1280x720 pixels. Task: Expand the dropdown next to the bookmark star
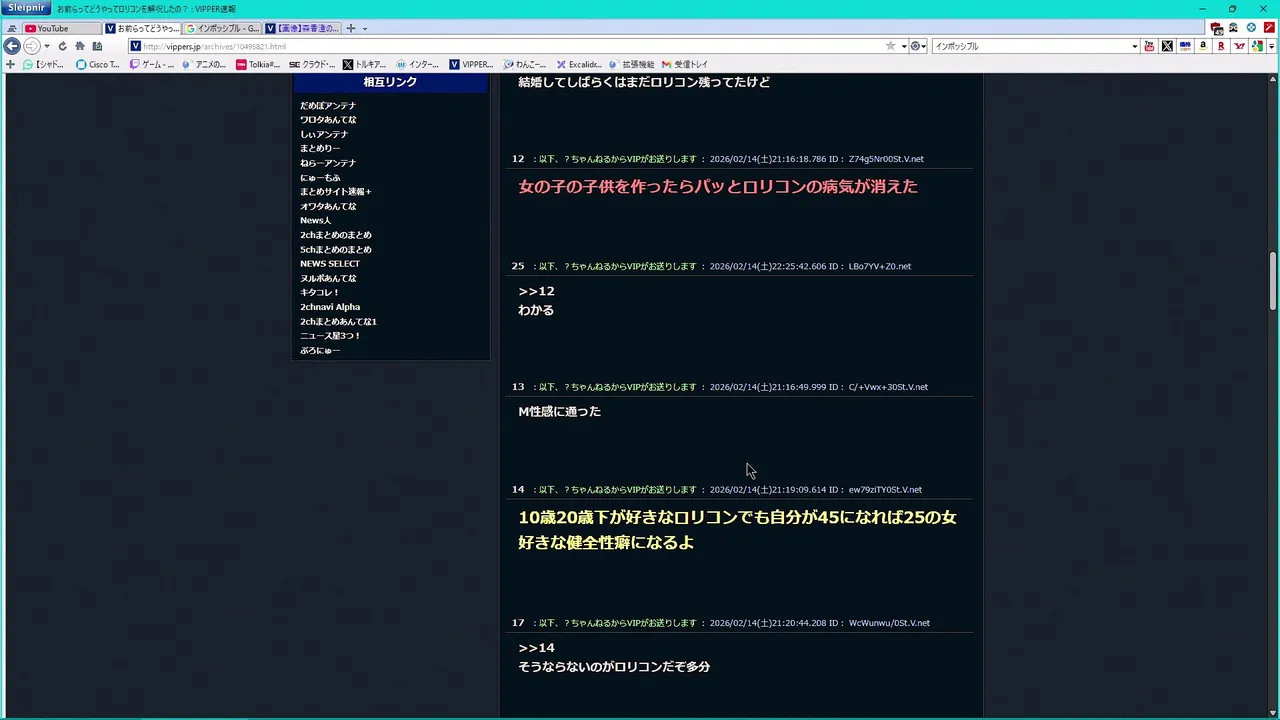[x=903, y=46]
